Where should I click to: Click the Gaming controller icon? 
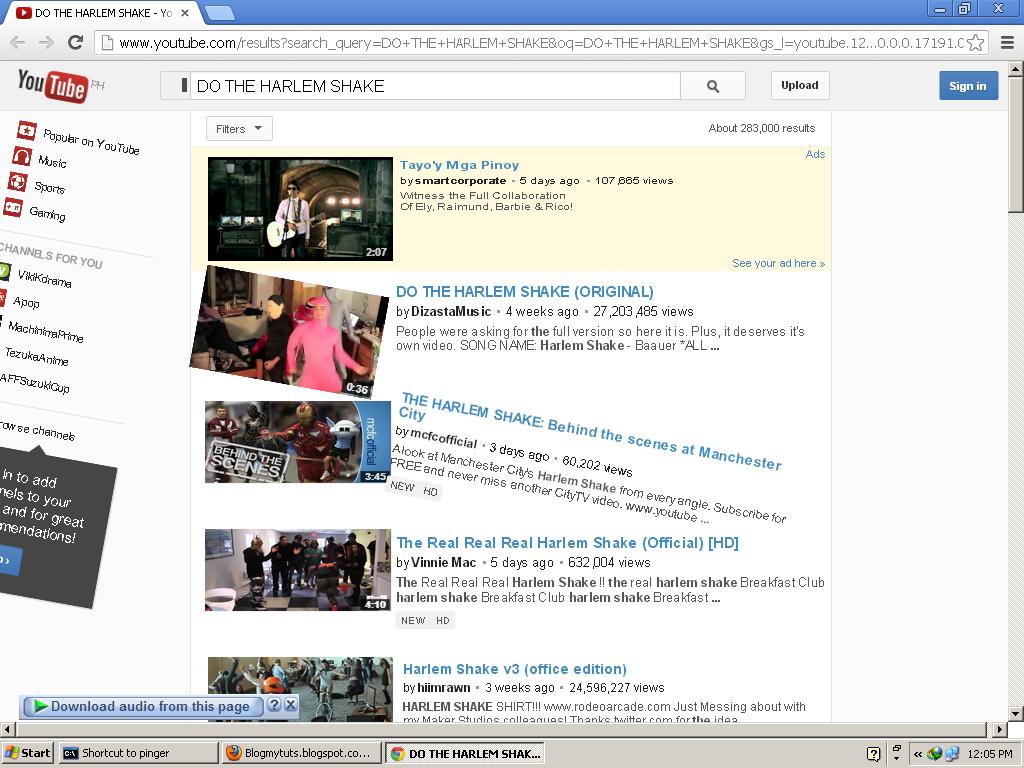12,208
